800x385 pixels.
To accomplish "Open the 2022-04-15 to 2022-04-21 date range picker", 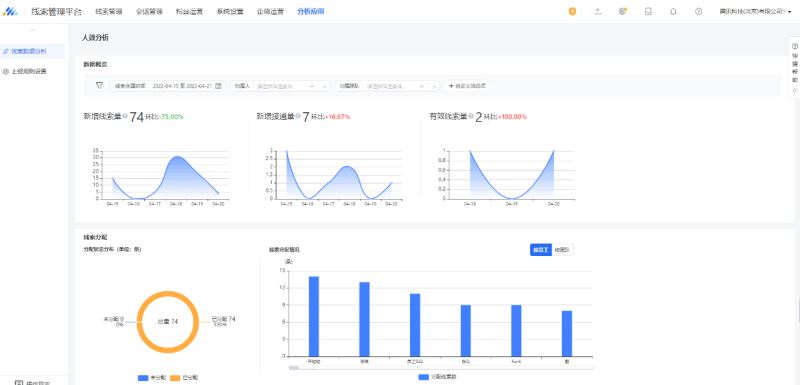I will [x=168, y=86].
